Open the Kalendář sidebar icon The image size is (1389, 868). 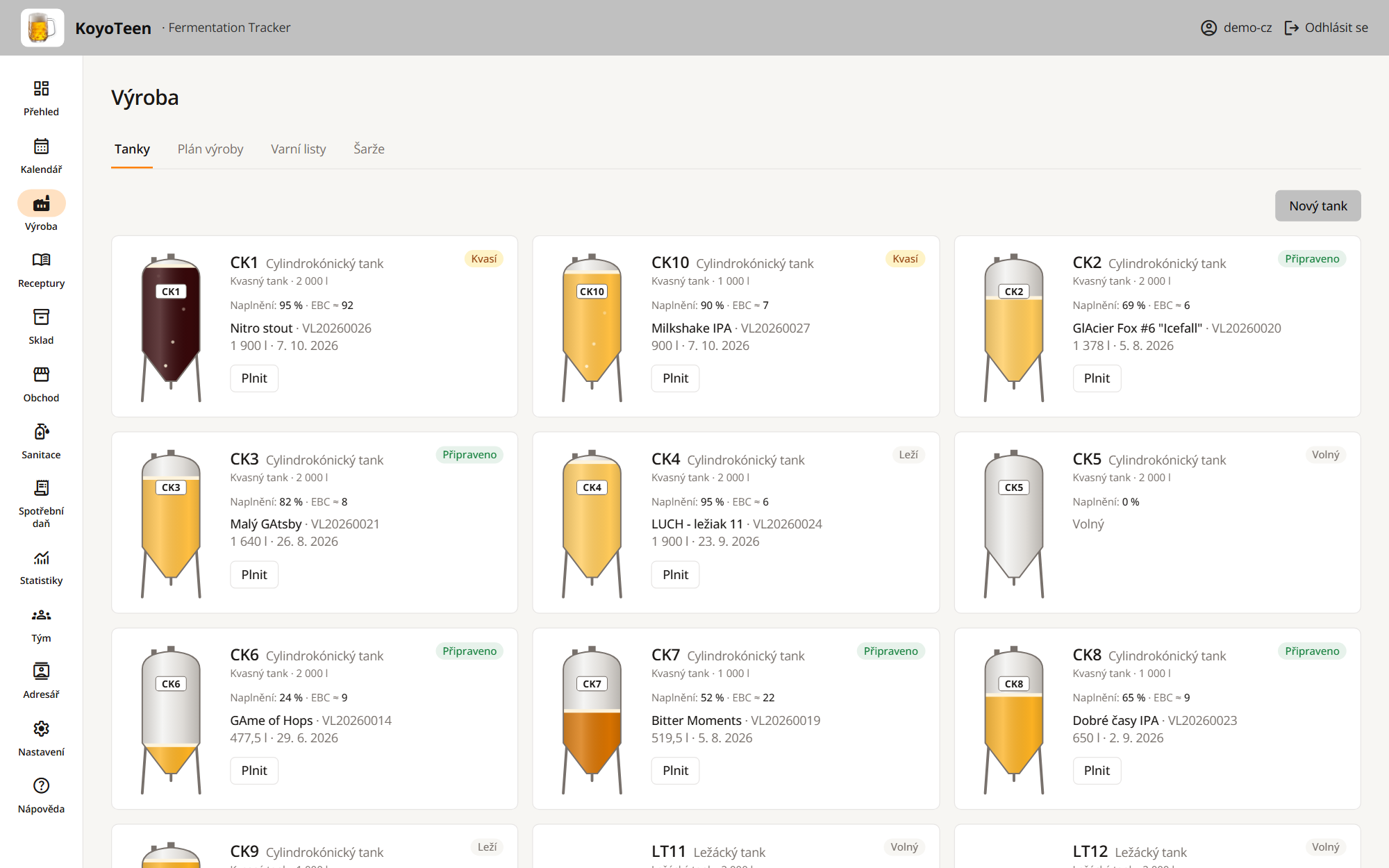pyautogui.click(x=41, y=146)
